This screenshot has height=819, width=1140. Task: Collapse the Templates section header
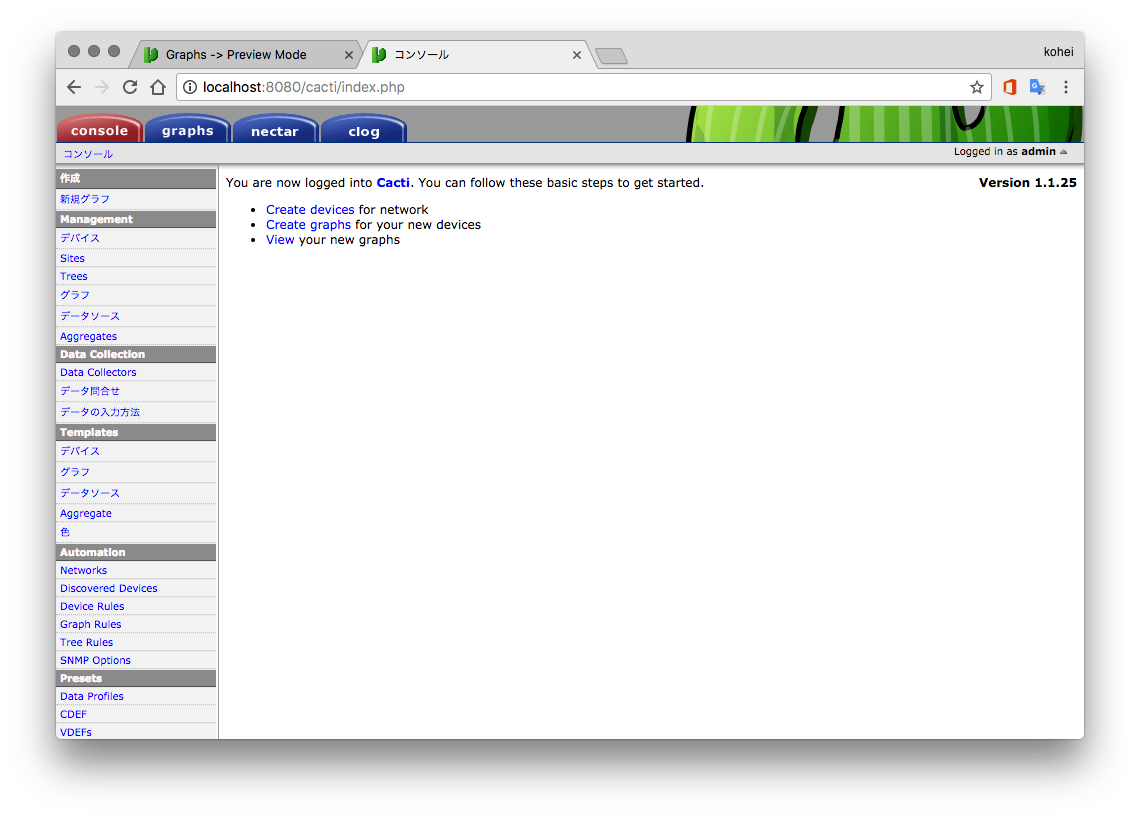(136, 432)
